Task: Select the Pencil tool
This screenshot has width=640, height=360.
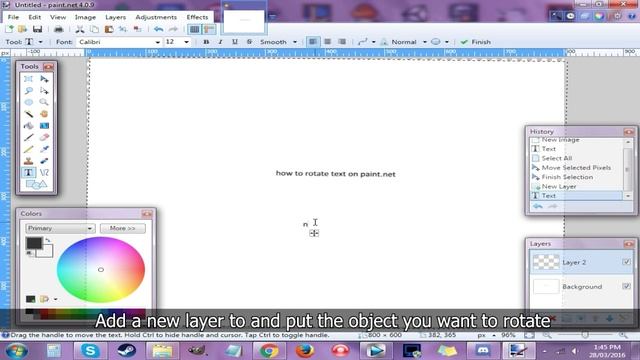Action: (x=29, y=149)
